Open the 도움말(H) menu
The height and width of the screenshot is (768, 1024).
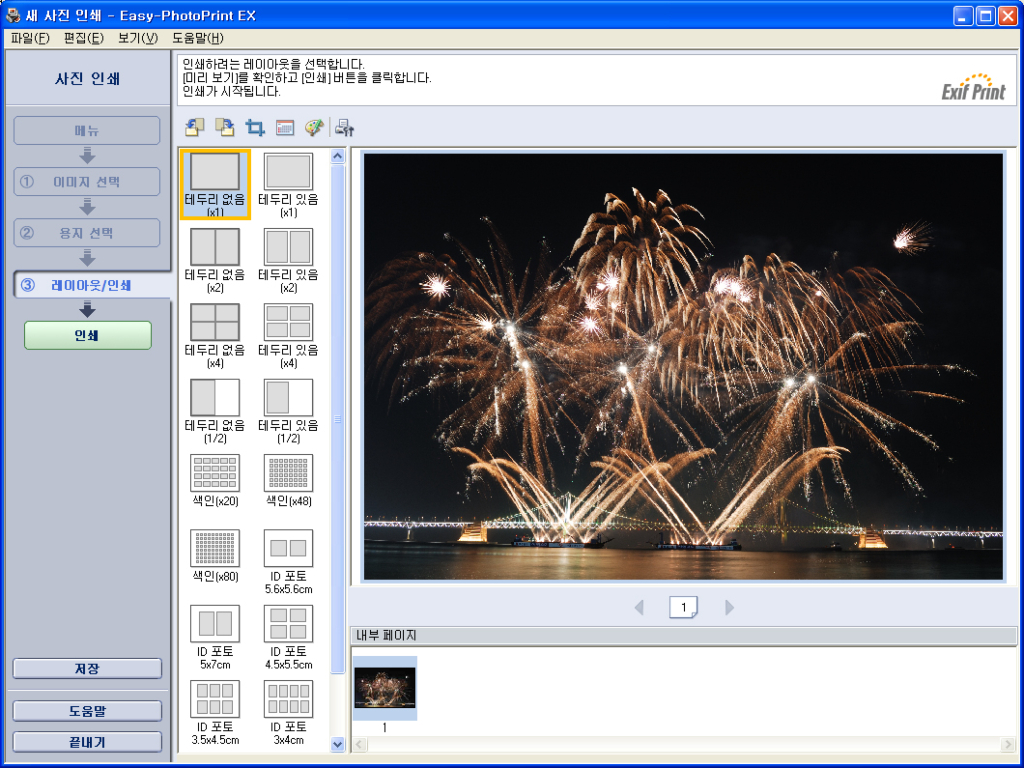click(198, 38)
